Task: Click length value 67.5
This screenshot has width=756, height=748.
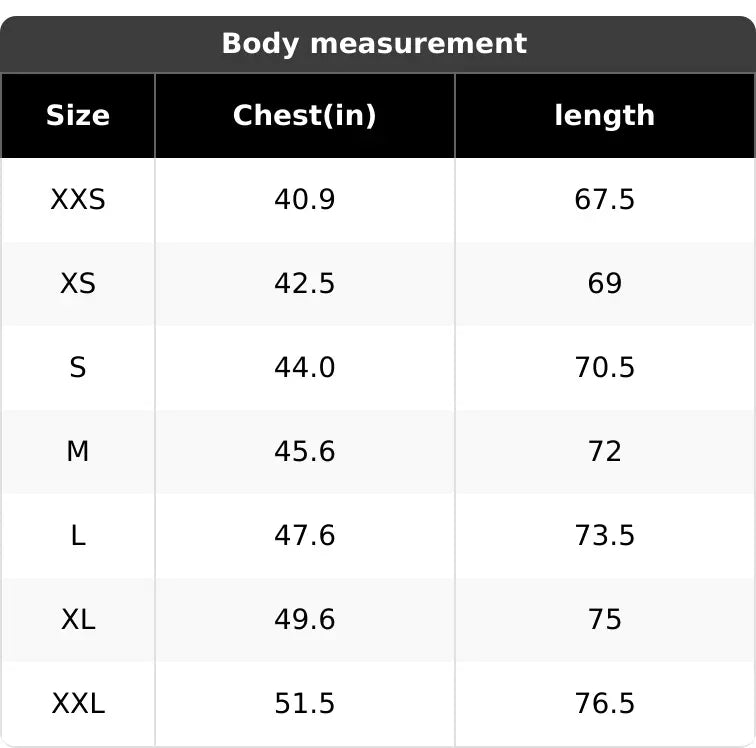Action: (x=605, y=199)
